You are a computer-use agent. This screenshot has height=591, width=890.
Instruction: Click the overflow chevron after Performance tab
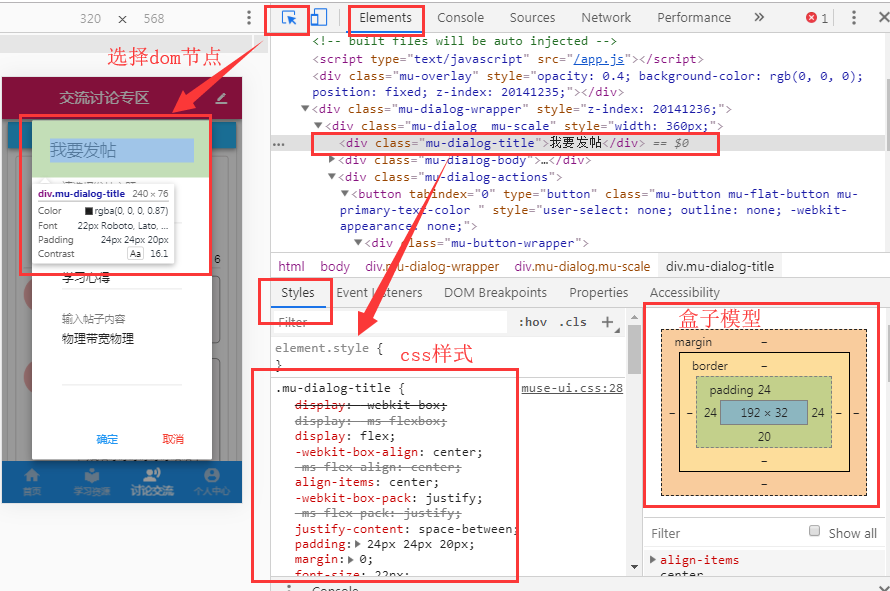(757, 17)
